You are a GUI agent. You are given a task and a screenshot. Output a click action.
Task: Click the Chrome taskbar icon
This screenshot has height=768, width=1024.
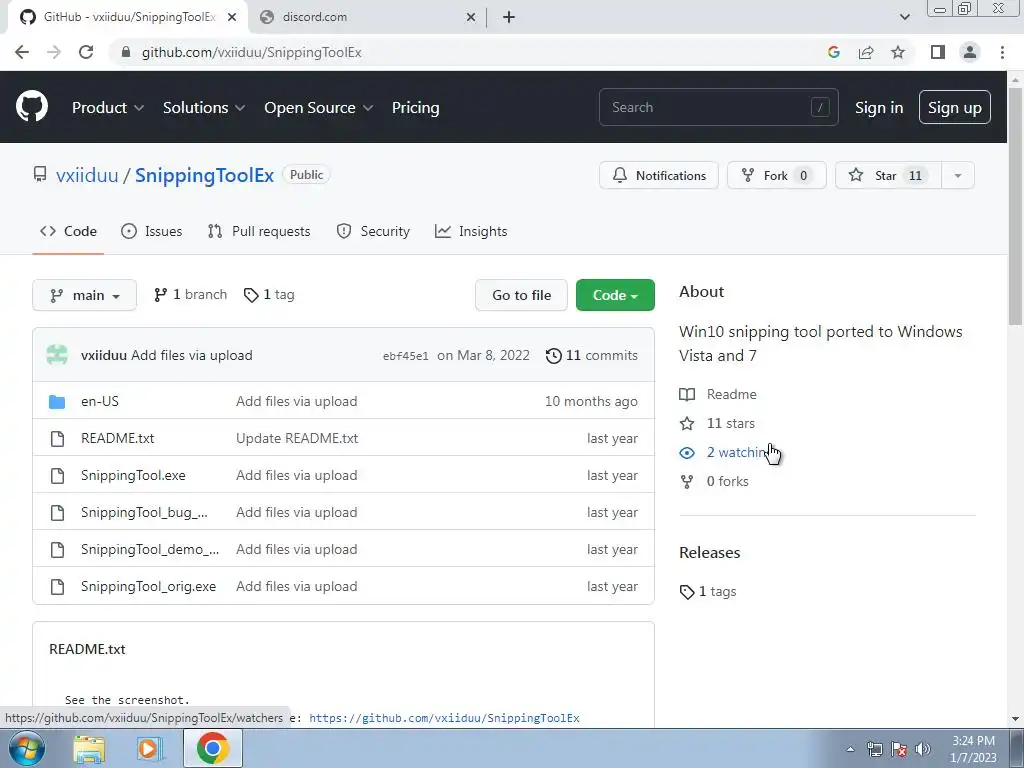click(x=213, y=748)
